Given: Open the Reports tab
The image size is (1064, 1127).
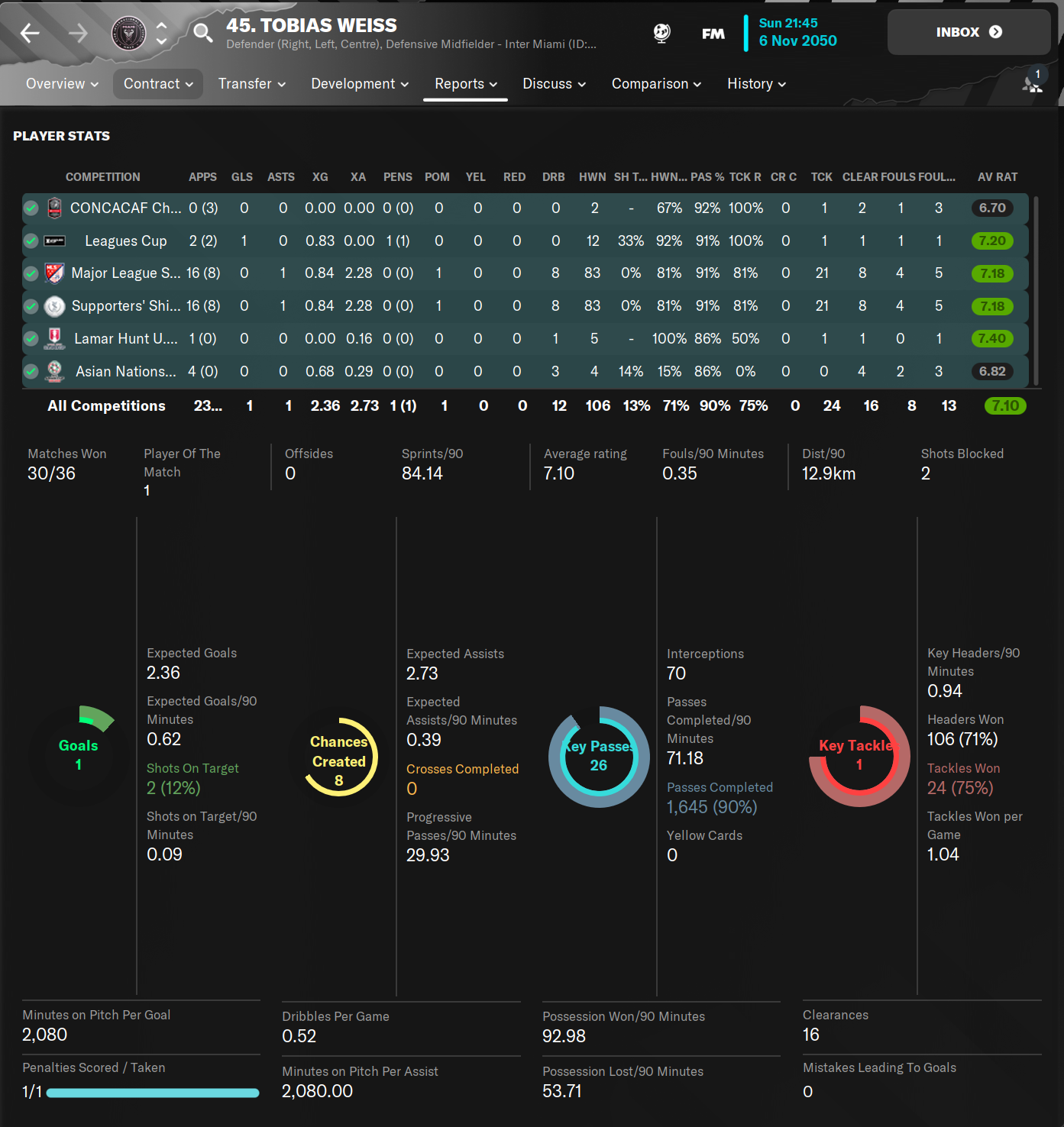Looking at the screenshot, I should tap(466, 84).
